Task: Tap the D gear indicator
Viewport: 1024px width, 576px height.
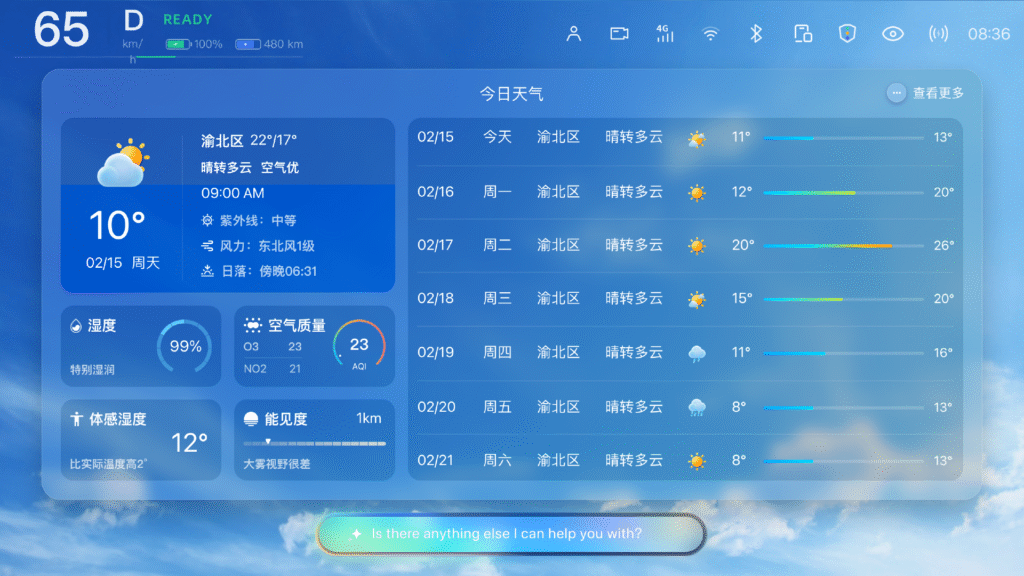Action: pyautogui.click(x=134, y=21)
